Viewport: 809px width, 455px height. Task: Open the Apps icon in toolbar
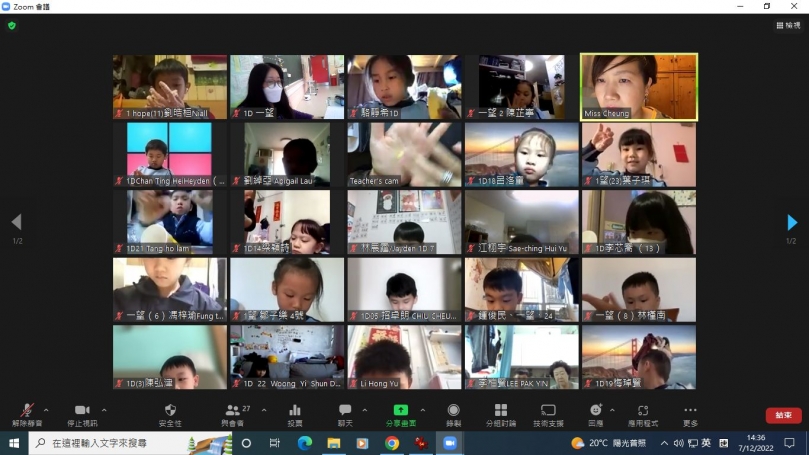click(642, 411)
